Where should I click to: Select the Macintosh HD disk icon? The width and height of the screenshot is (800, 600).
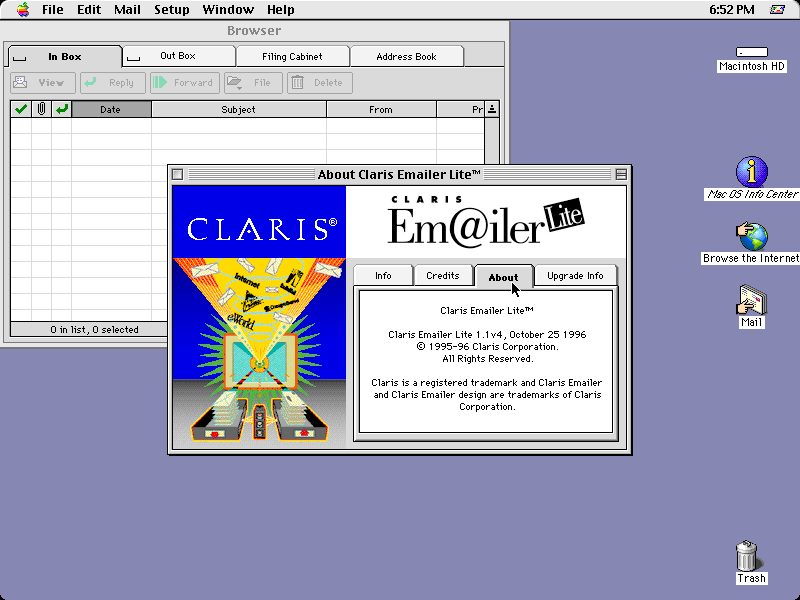click(x=752, y=59)
